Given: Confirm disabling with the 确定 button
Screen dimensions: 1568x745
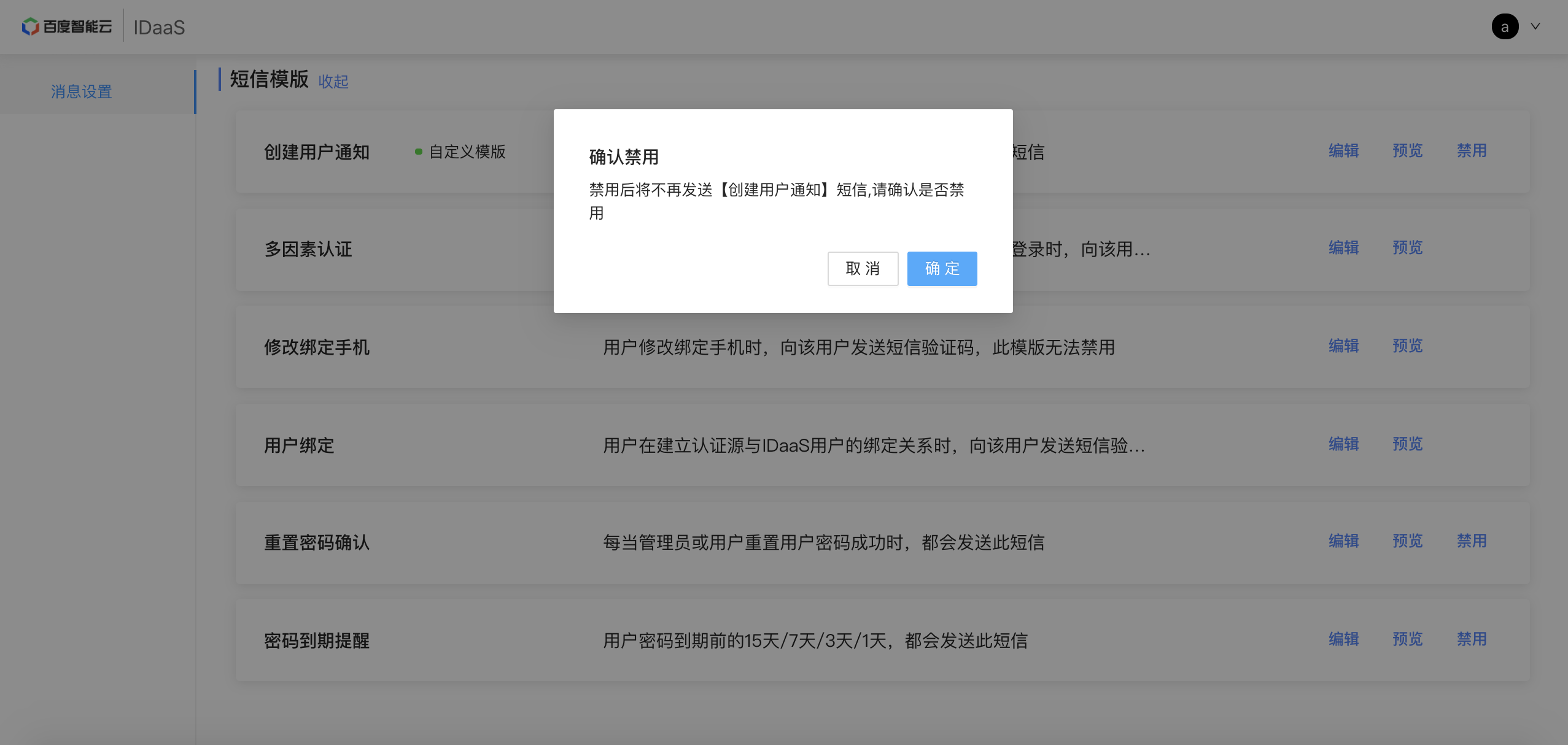Looking at the screenshot, I should pos(942,268).
